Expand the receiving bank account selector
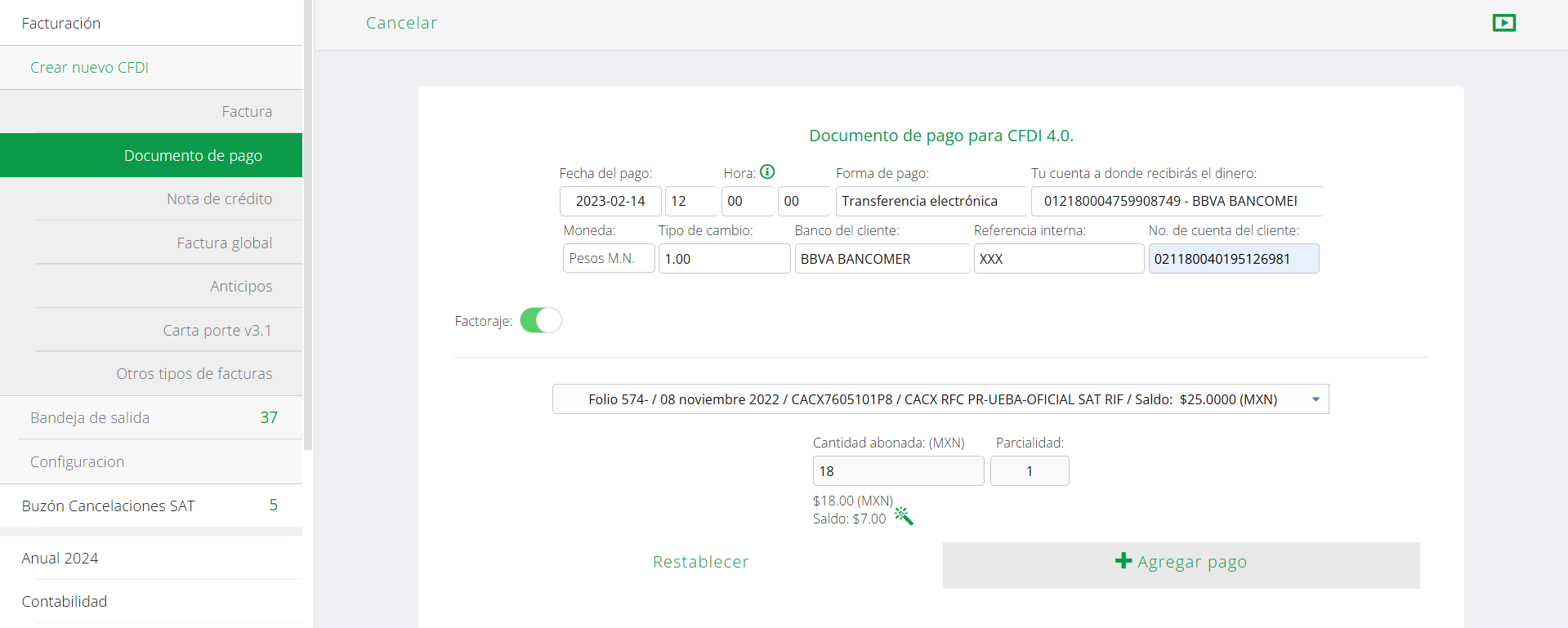The width and height of the screenshot is (1568, 628). click(x=1176, y=201)
